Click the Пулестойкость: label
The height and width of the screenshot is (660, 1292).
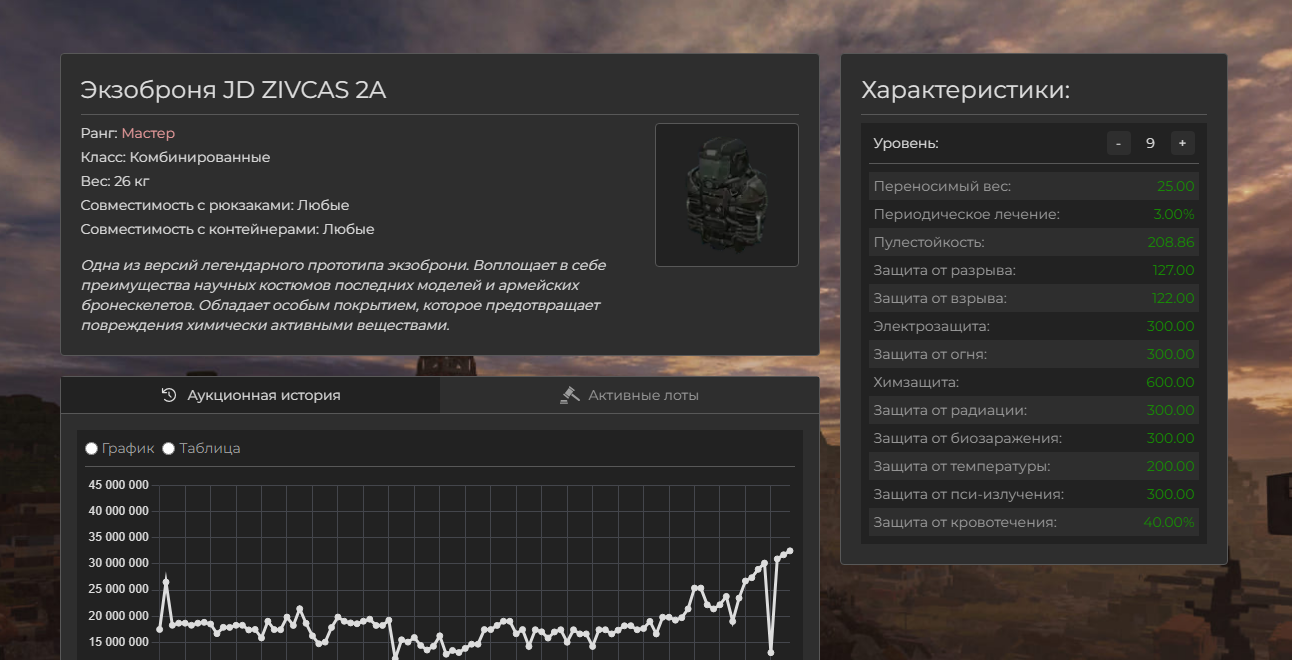pyautogui.click(x=929, y=242)
